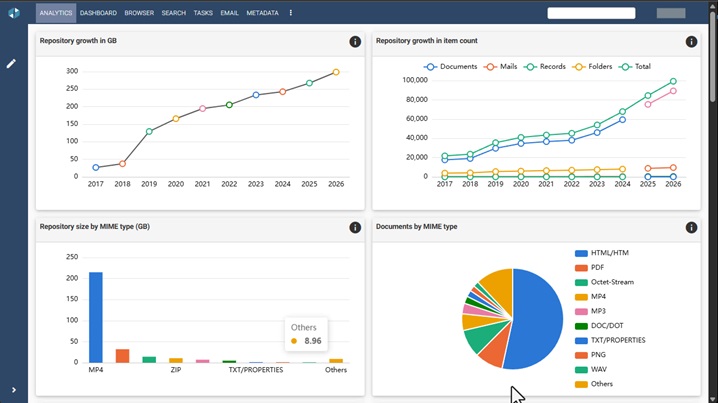Image resolution: width=718 pixels, height=403 pixels.
Task: Click the 'Repository growth in item count' title
Action: pos(427,41)
